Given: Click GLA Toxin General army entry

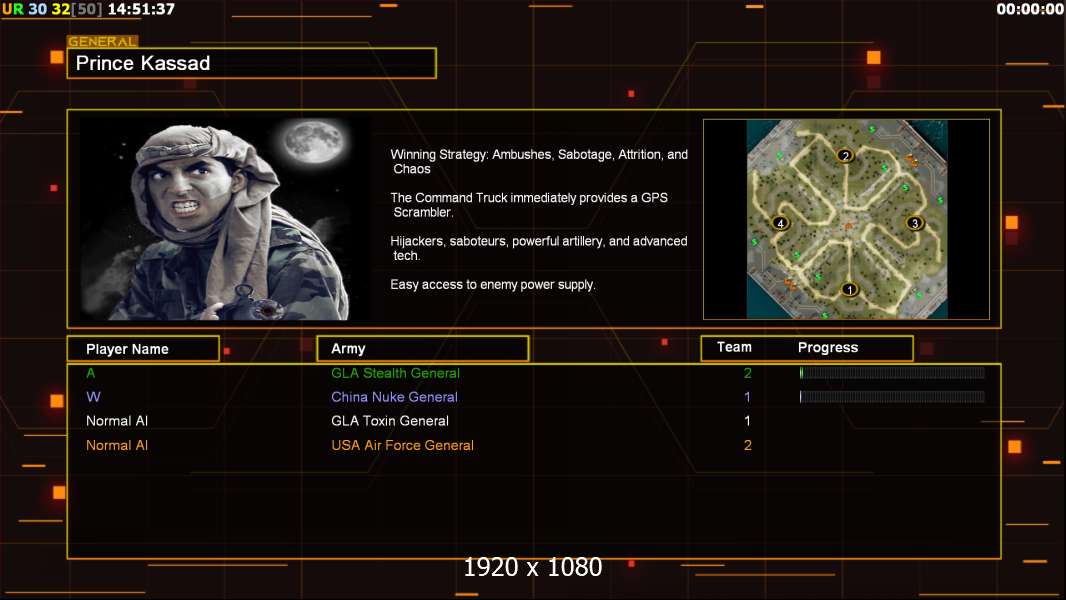Looking at the screenshot, I should pos(390,421).
